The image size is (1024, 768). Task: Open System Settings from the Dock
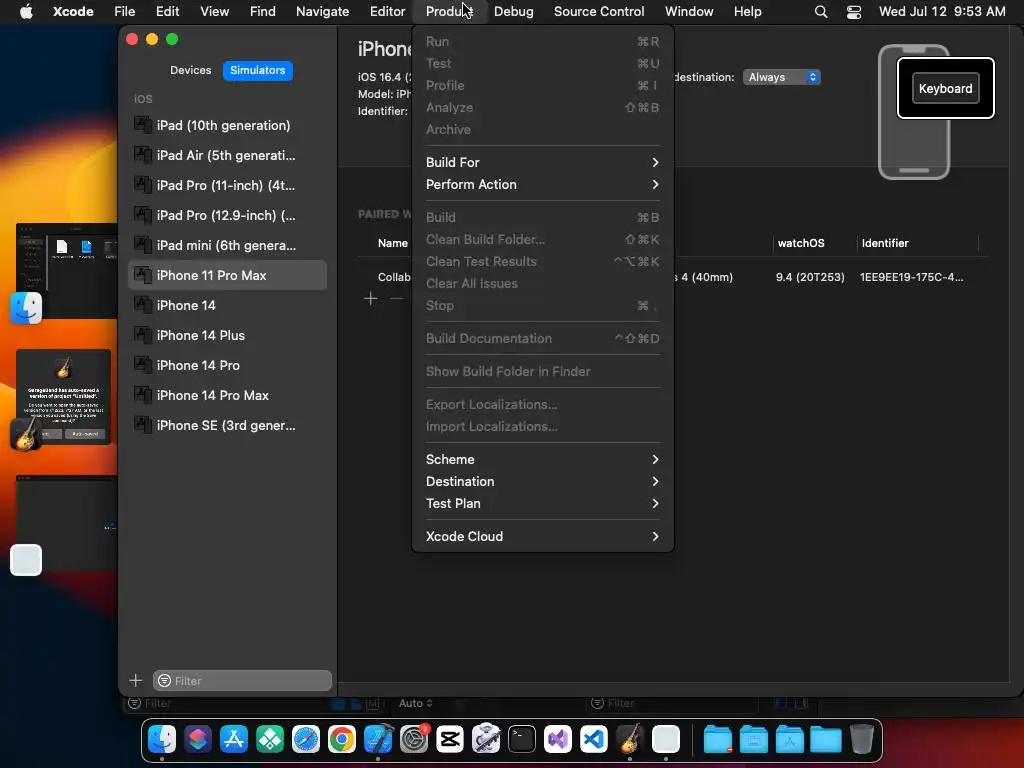[414, 740]
